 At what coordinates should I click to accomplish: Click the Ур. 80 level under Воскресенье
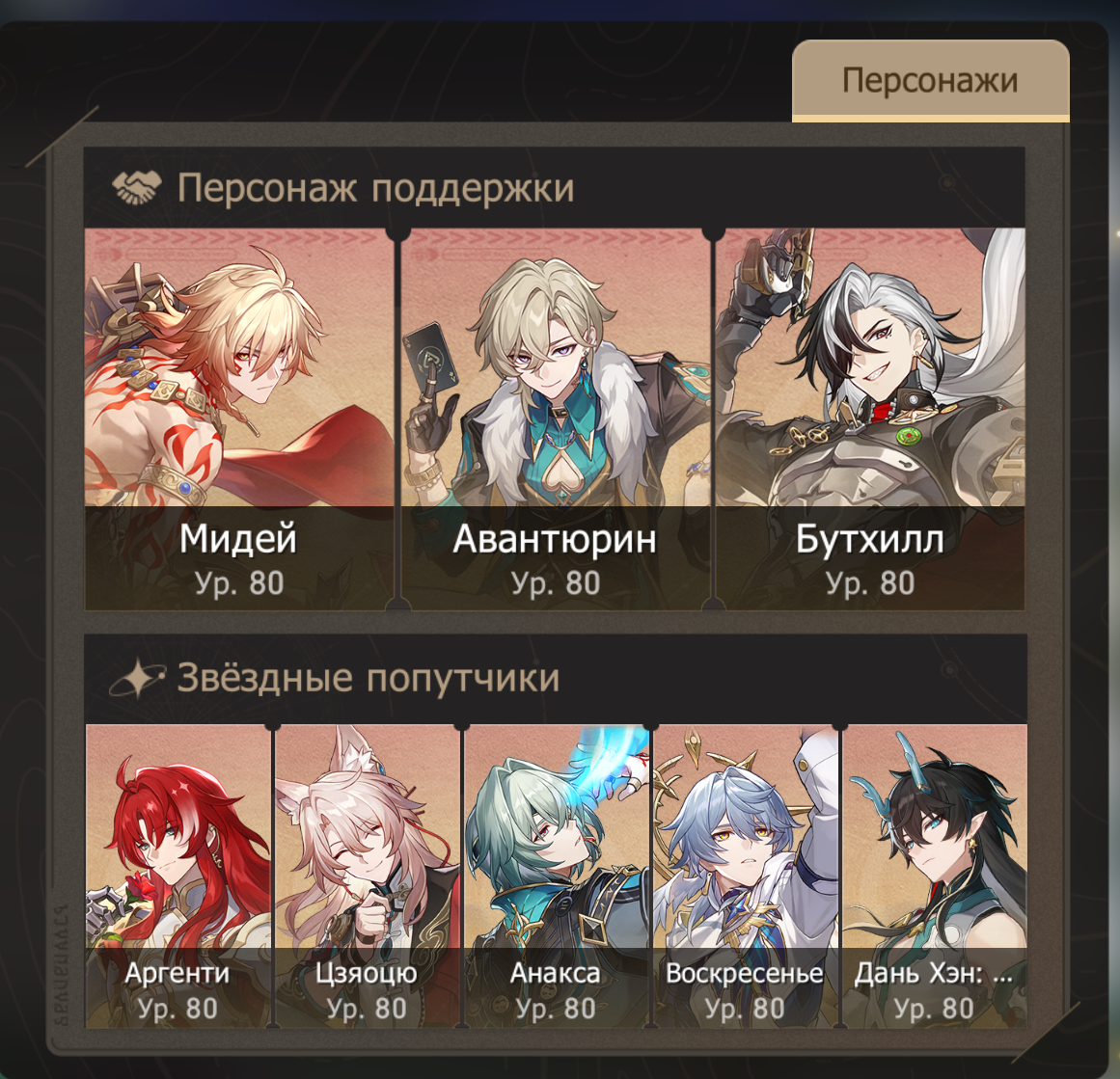[x=745, y=1009]
